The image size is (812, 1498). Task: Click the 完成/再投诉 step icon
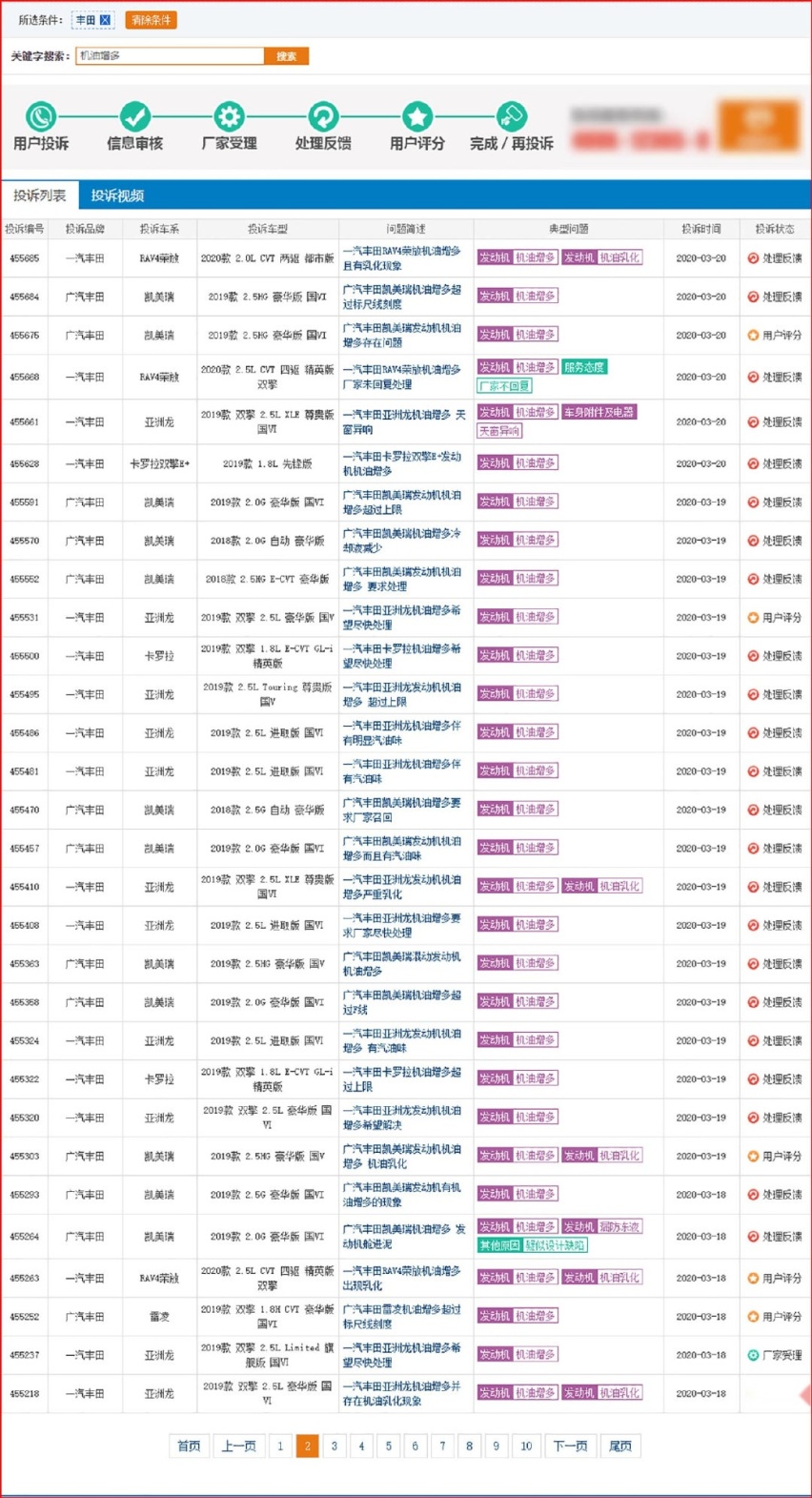pos(511,116)
